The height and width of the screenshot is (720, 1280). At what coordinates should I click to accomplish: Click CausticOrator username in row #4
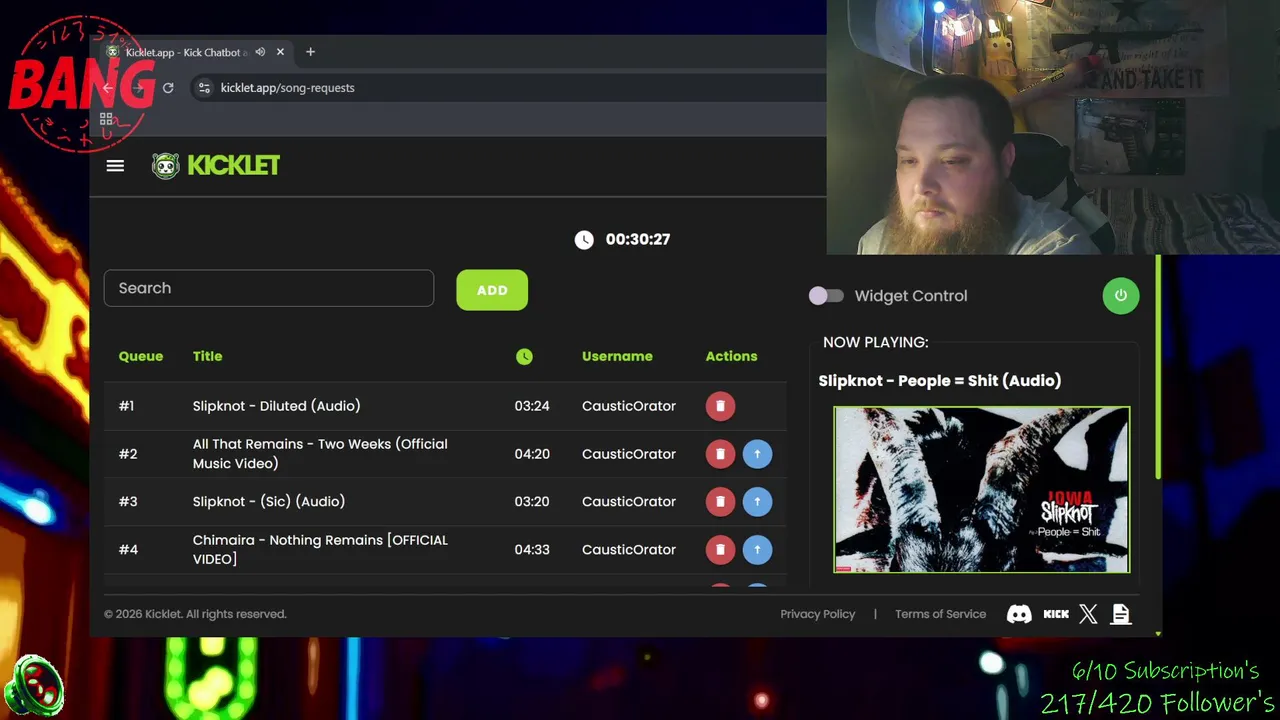(629, 550)
